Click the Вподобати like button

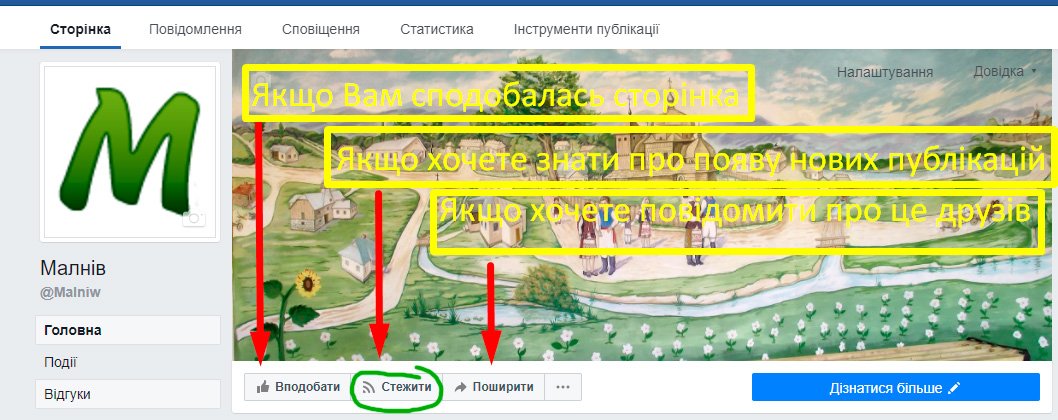coord(298,387)
